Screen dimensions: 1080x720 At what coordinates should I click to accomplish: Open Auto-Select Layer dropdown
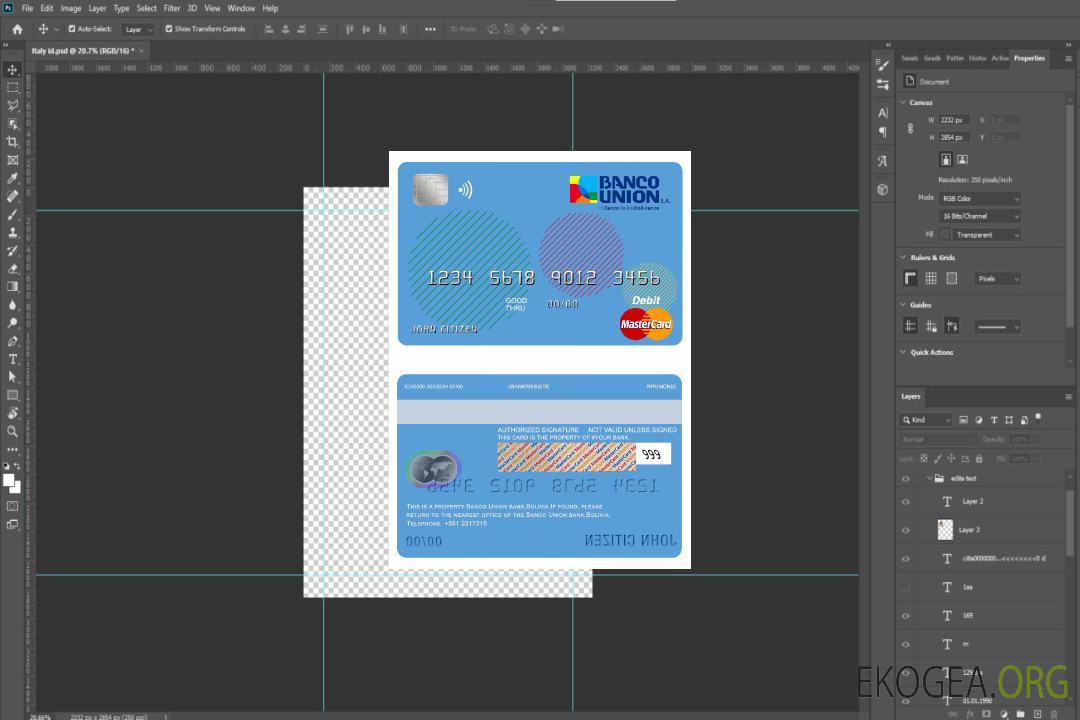coord(138,29)
